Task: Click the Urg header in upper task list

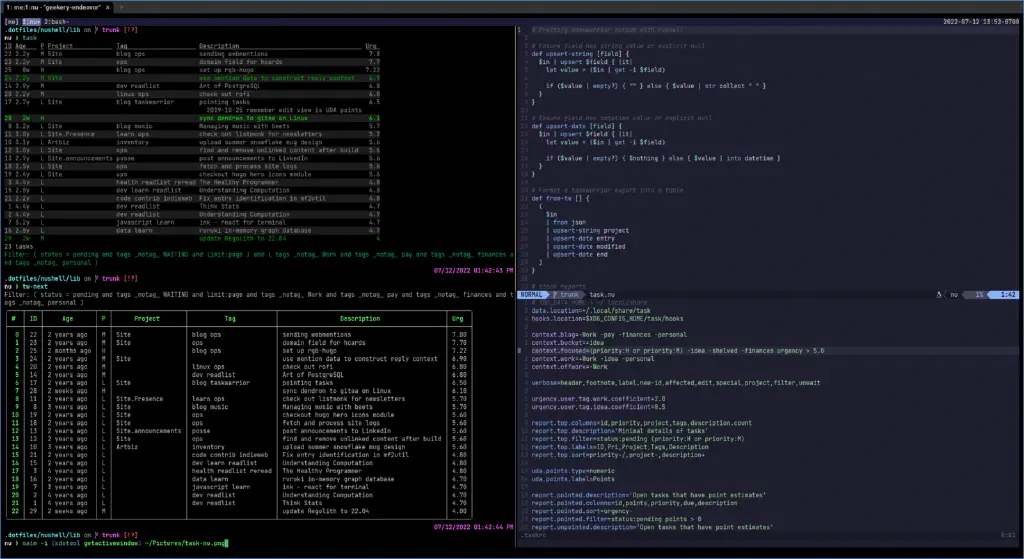Action: coord(371,46)
